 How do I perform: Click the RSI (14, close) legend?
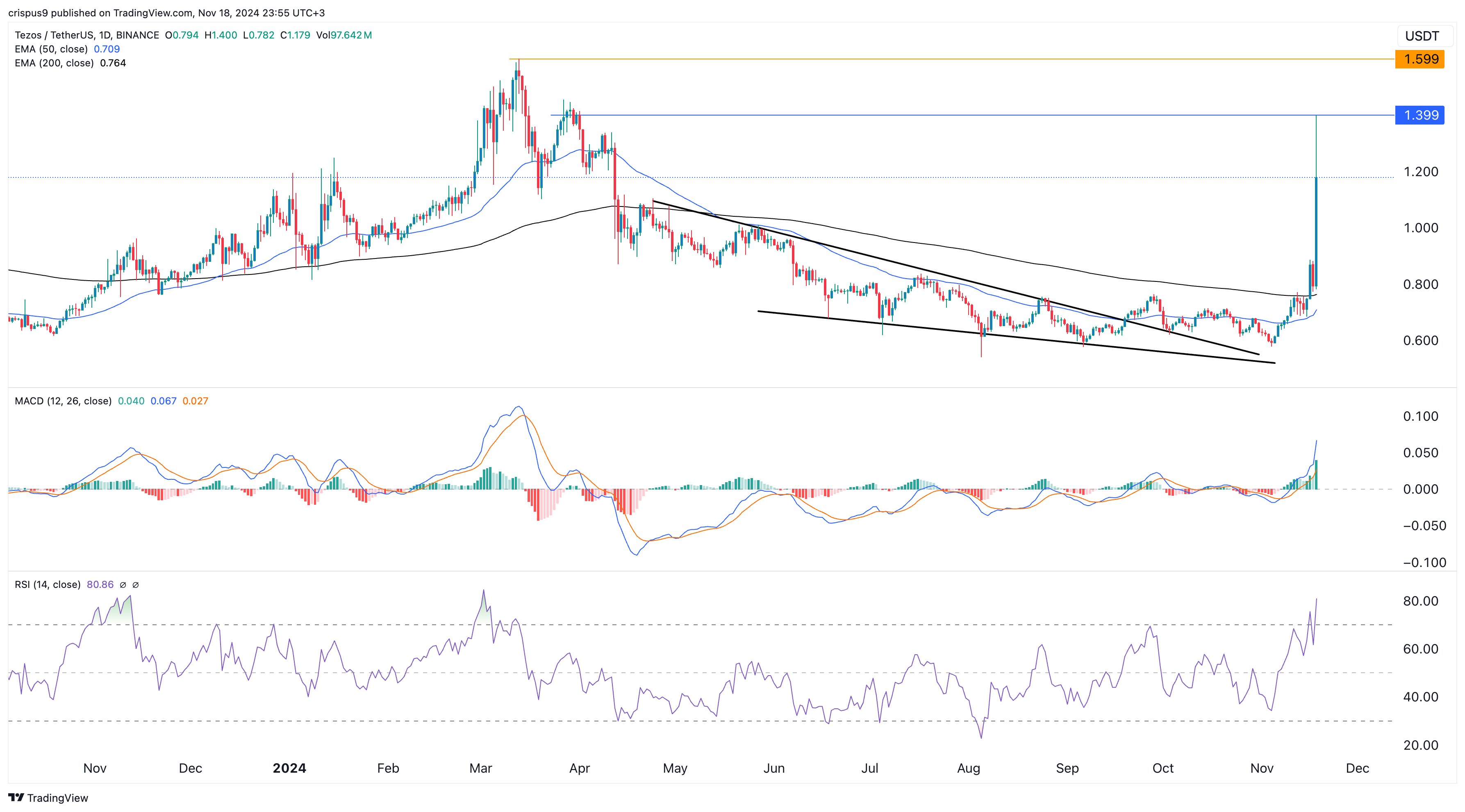click(x=47, y=585)
